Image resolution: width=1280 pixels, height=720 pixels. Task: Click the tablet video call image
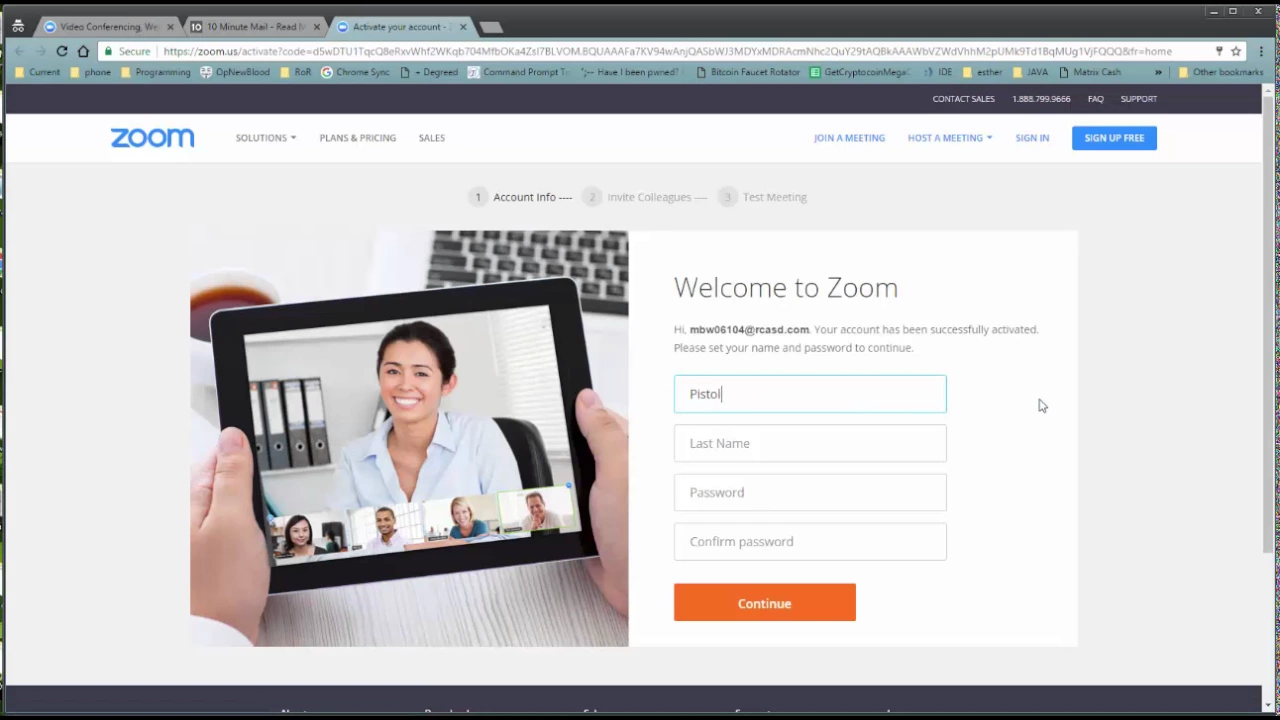click(x=409, y=438)
